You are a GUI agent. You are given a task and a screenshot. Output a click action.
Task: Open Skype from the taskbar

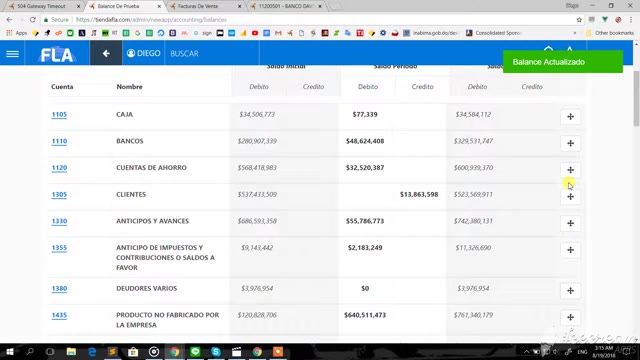[x=216, y=352]
